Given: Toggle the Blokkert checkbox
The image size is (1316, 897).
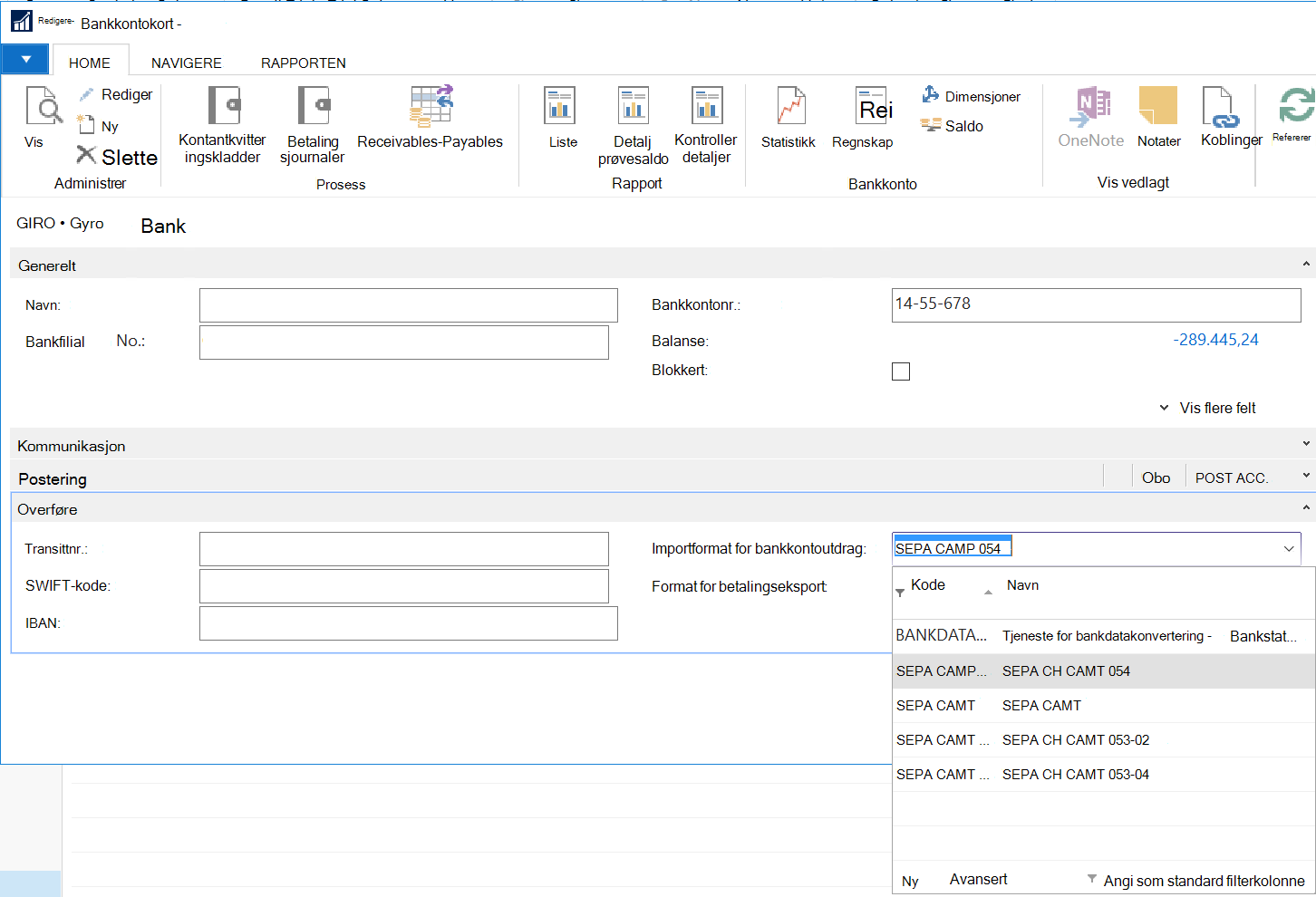Looking at the screenshot, I should coord(901,371).
